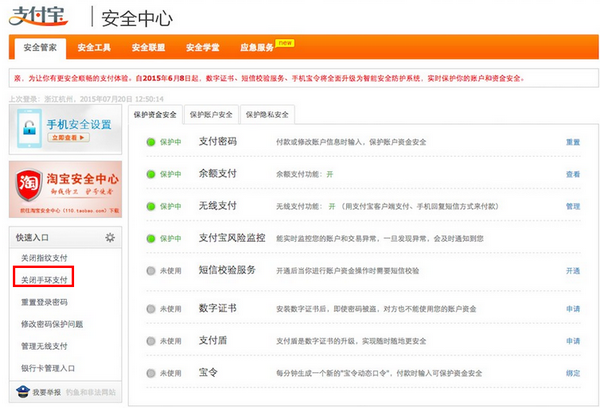Click 管理 link for 无线支付

coord(572,206)
